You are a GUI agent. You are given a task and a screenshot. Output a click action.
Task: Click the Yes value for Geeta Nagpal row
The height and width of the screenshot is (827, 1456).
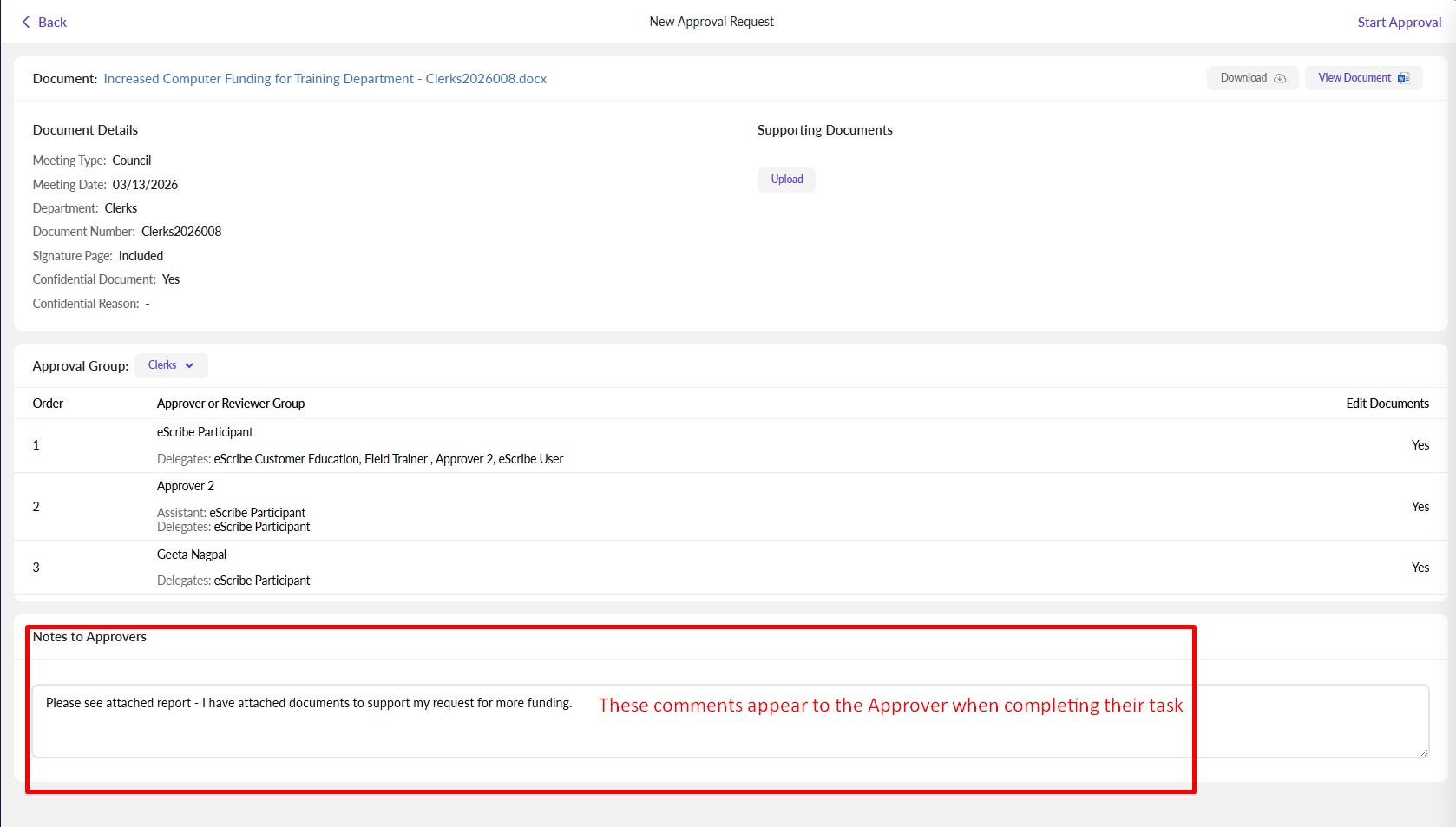coord(1420,568)
